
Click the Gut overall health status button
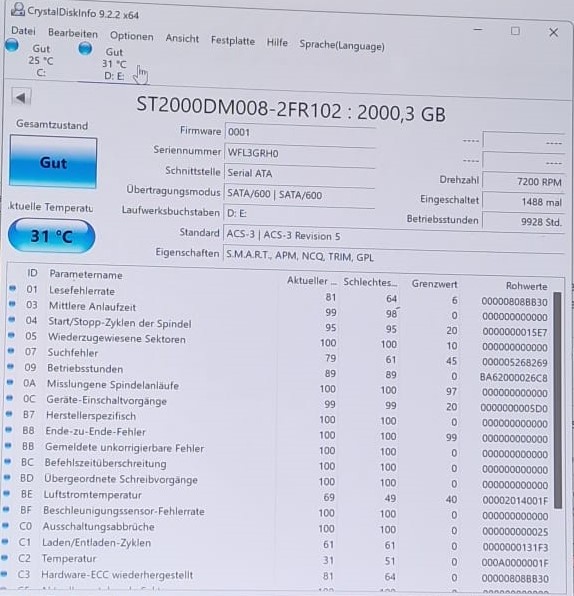53,163
